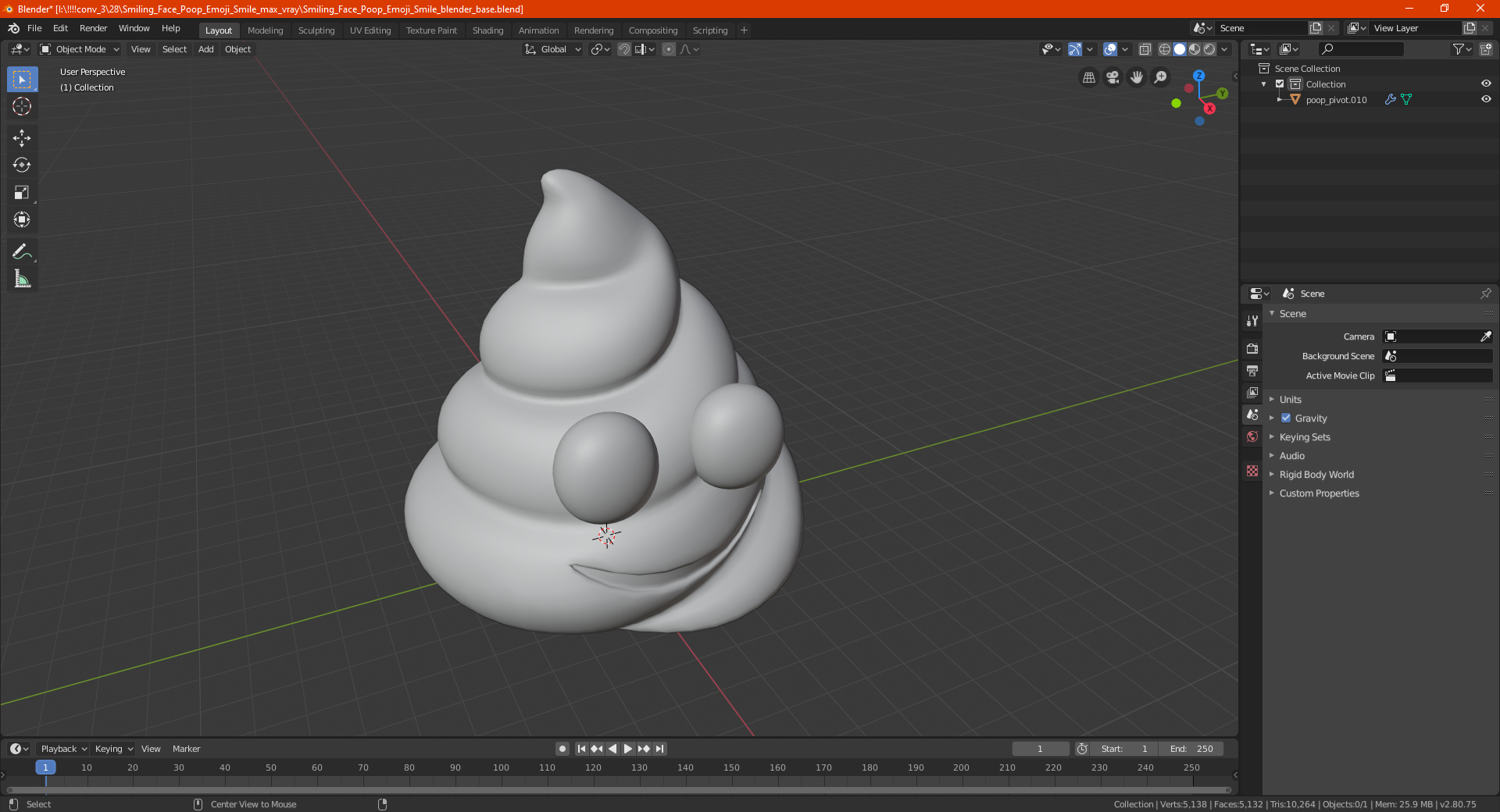Click the modifier wrench icon on poop_pivot.010

[1390, 100]
